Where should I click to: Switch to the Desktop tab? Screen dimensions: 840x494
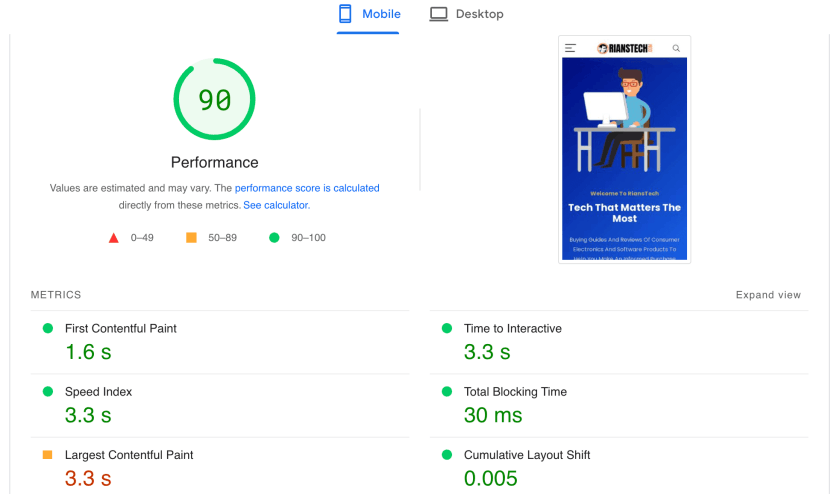pyautogui.click(x=466, y=14)
